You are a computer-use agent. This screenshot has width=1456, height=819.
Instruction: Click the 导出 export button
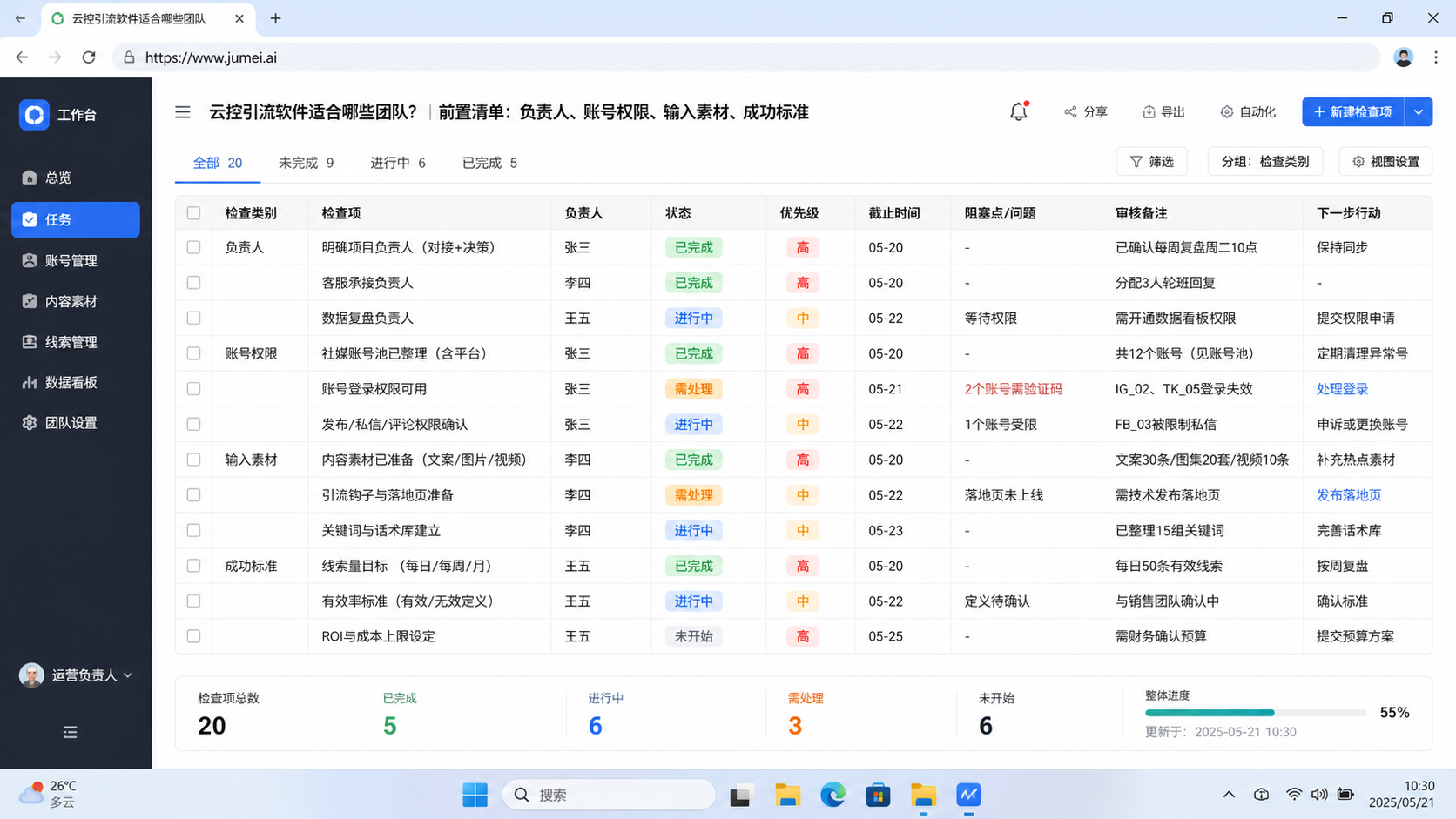(1163, 112)
